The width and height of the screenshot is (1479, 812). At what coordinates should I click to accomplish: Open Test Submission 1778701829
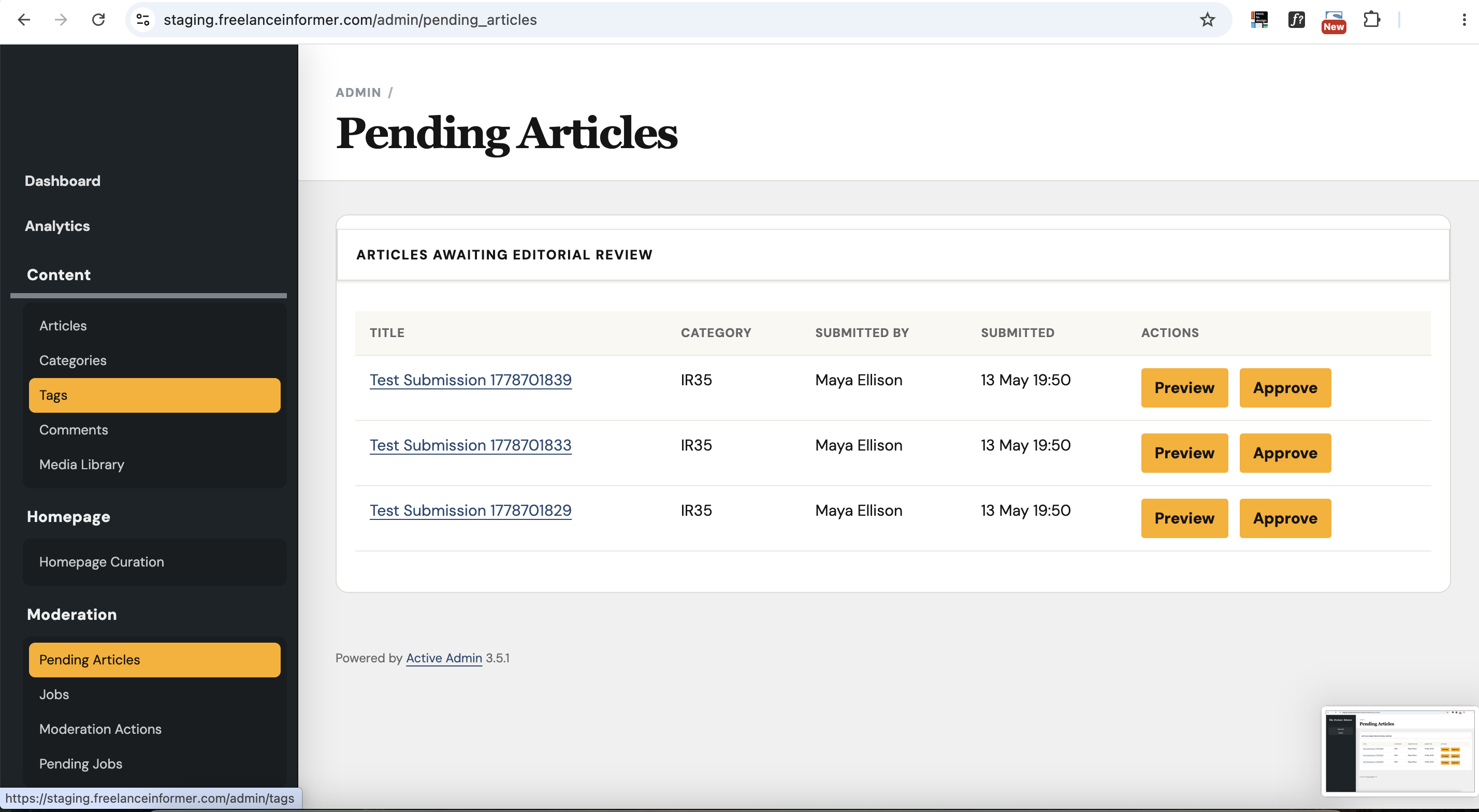click(x=470, y=511)
